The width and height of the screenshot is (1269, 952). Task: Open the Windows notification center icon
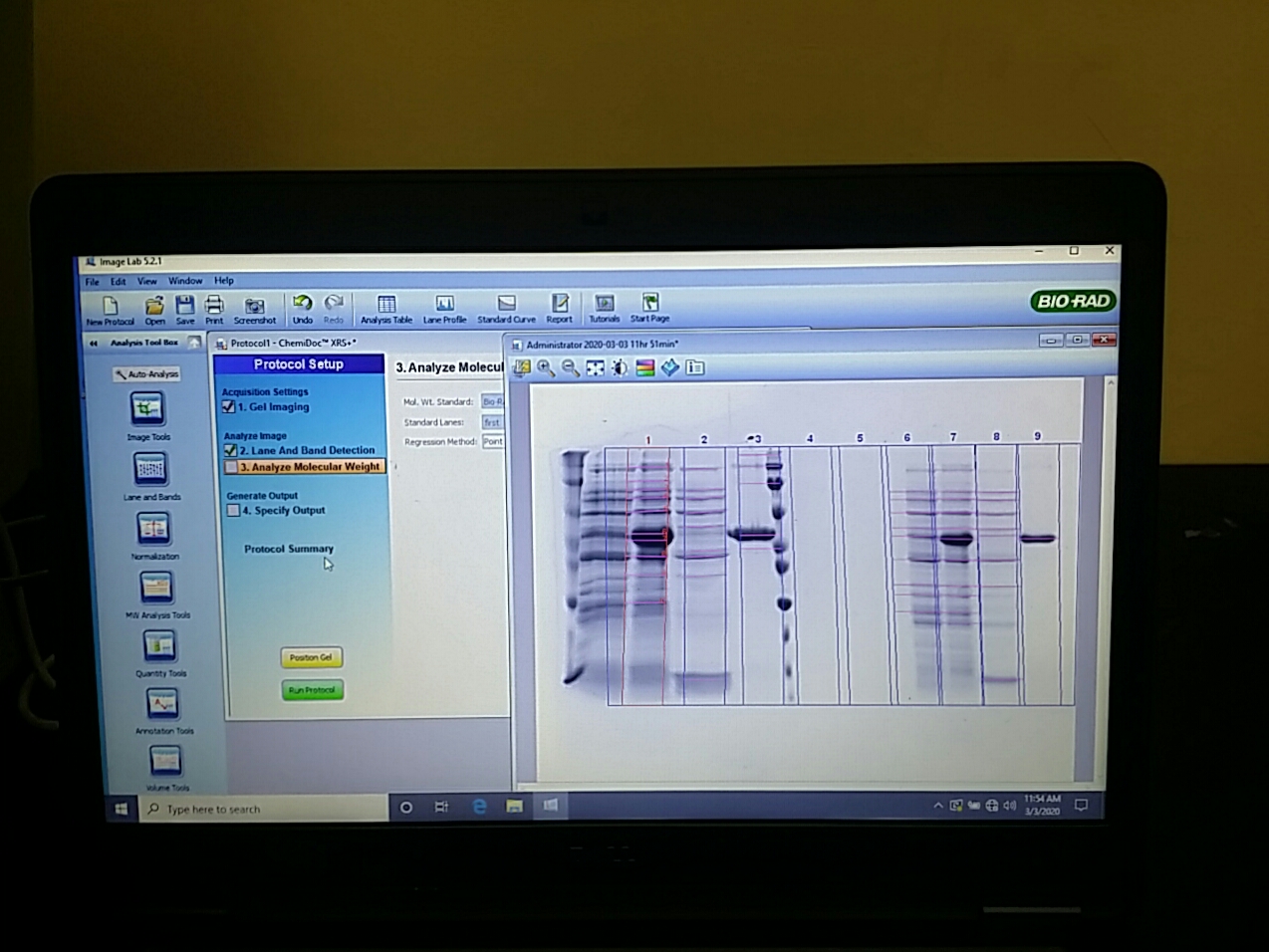[1081, 805]
